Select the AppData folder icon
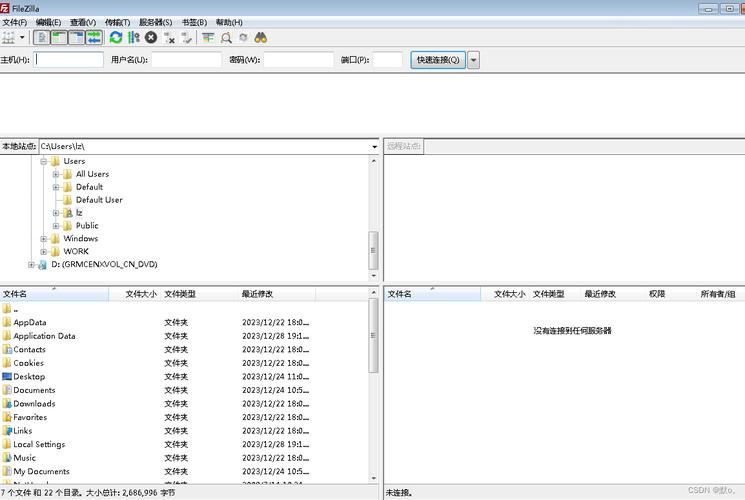Image resolution: width=745 pixels, height=500 pixels. [x=7, y=322]
